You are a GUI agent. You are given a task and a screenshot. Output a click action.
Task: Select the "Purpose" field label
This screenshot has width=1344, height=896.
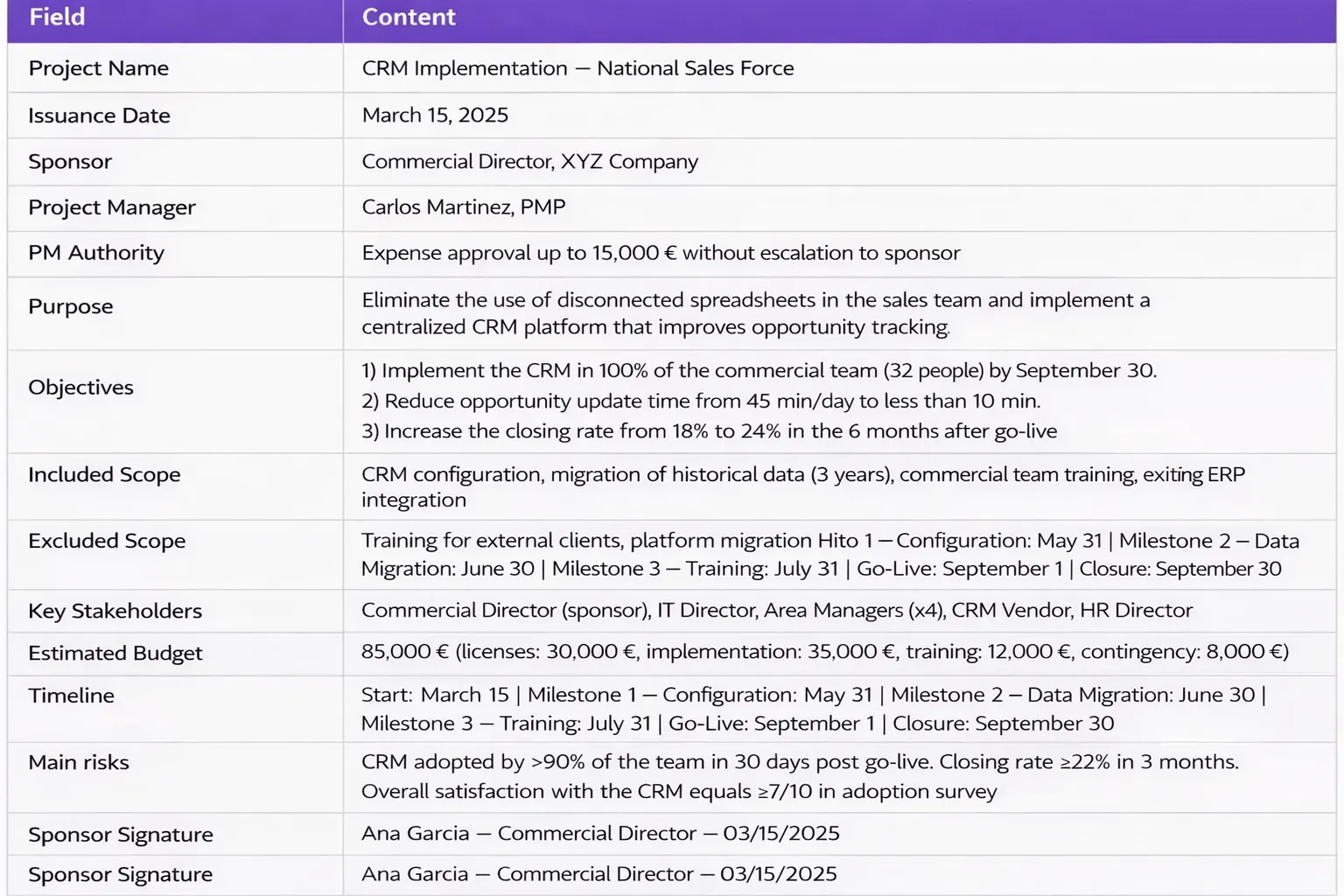[x=71, y=306]
